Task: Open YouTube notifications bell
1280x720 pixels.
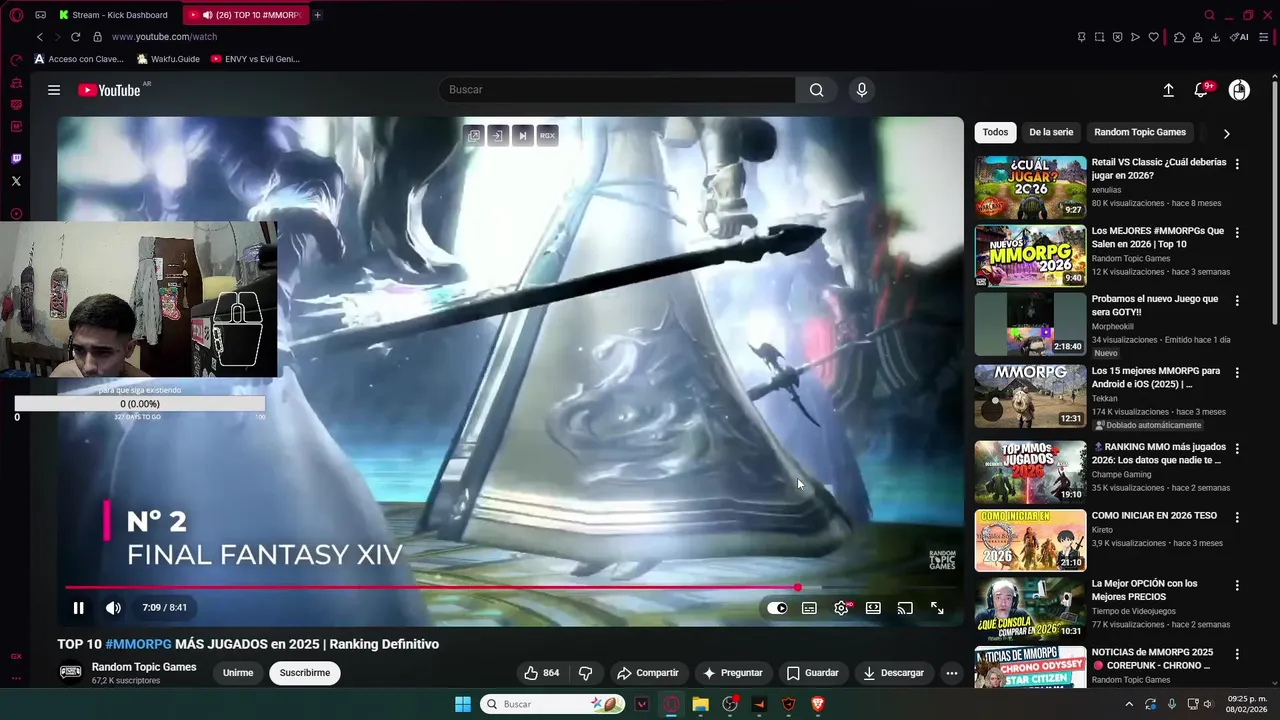Action: tap(1202, 90)
